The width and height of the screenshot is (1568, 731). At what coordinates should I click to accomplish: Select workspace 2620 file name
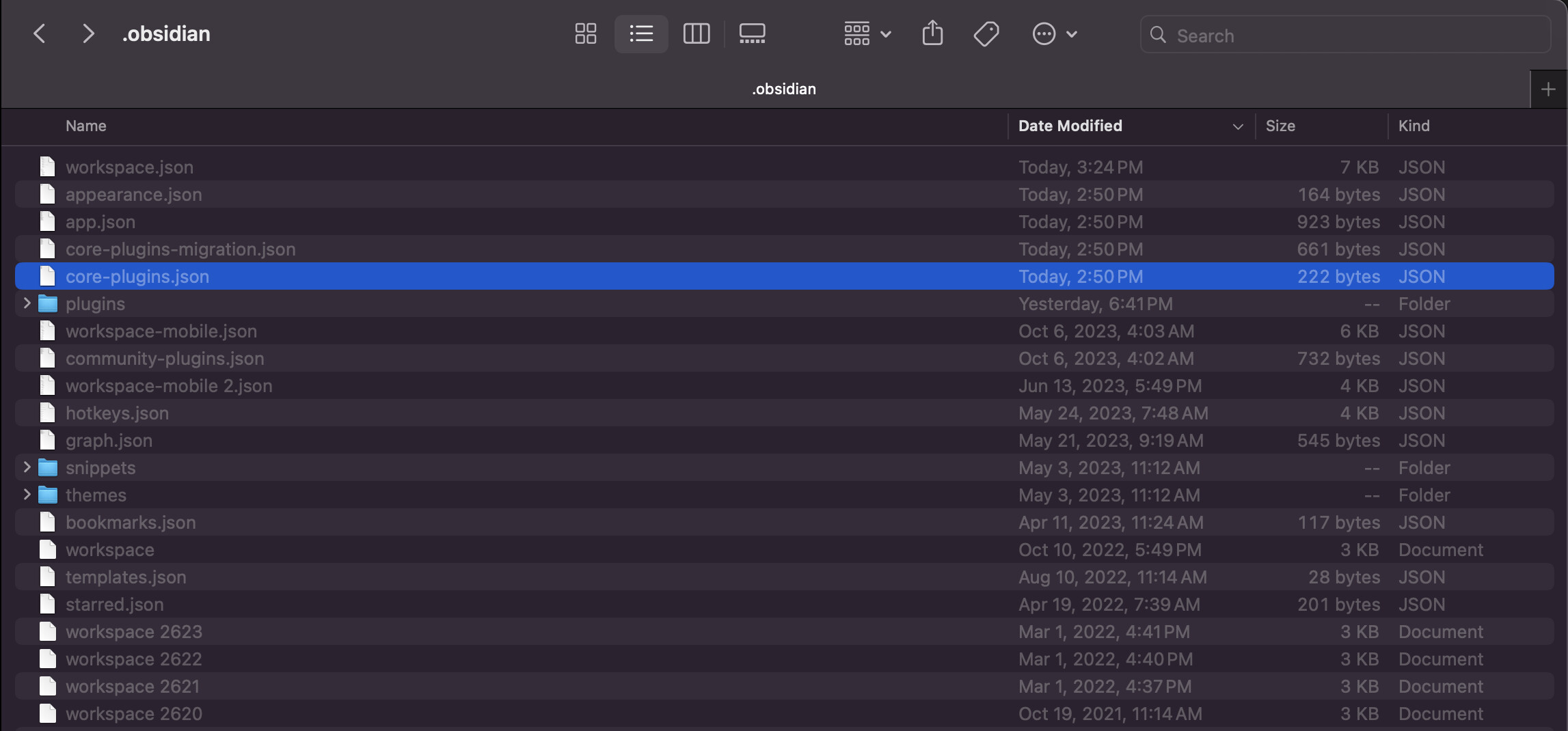[x=134, y=714]
